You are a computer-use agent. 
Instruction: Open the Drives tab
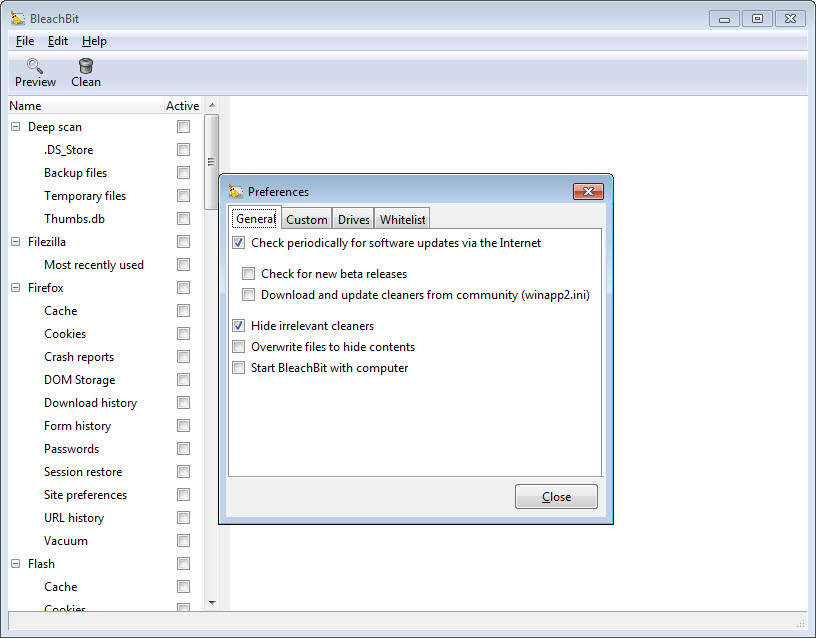coord(354,220)
